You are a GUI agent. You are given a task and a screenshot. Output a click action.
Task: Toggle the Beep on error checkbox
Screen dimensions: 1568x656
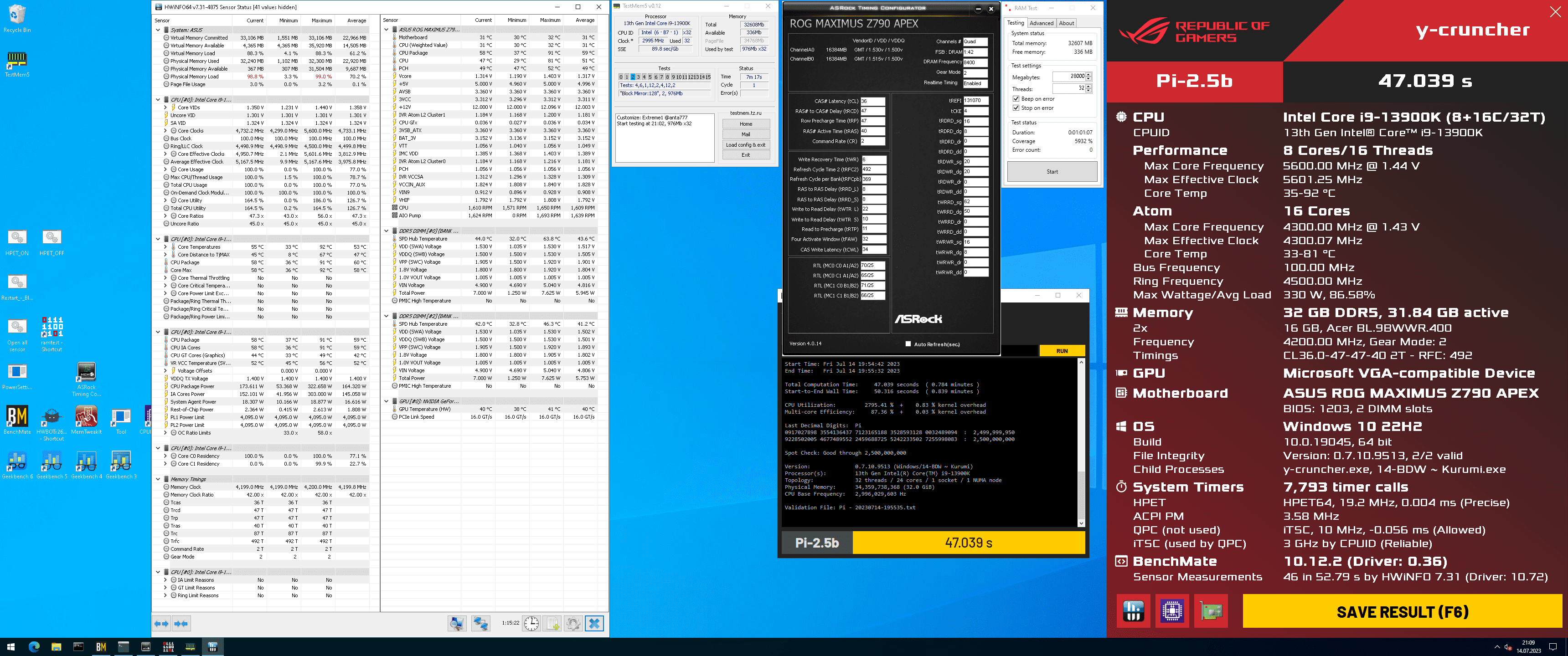(1016, 98)
